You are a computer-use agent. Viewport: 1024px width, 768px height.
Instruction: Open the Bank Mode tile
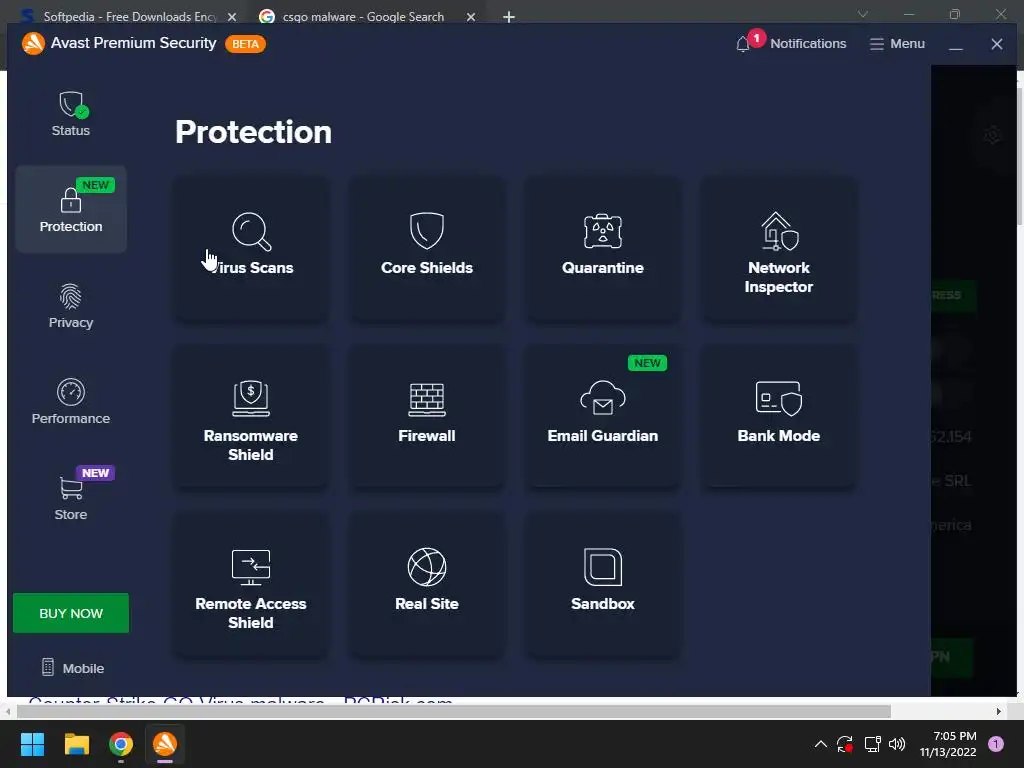point(778,417)
